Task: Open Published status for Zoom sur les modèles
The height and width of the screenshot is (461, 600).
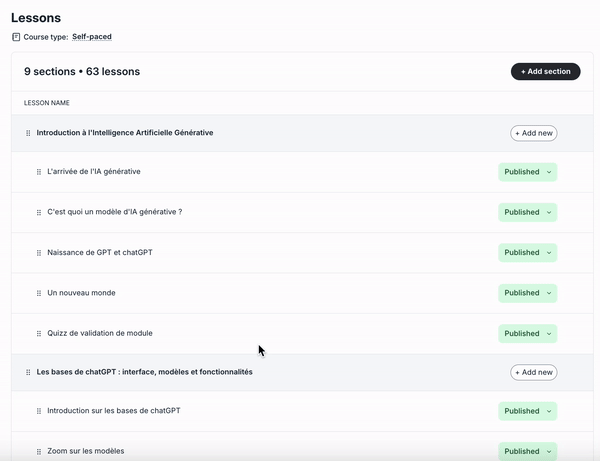Action: [528, 451]
